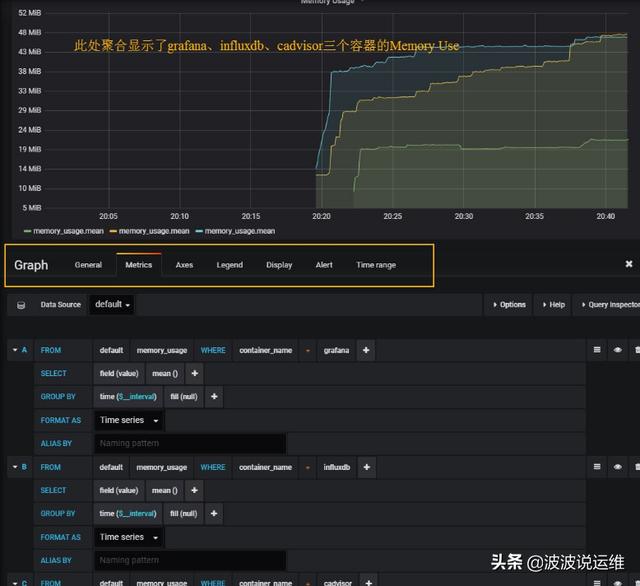This screenshot has height=586, width=640.
Task: Click query B time ($__interval) segment
Action: click(x=128, y=513)
